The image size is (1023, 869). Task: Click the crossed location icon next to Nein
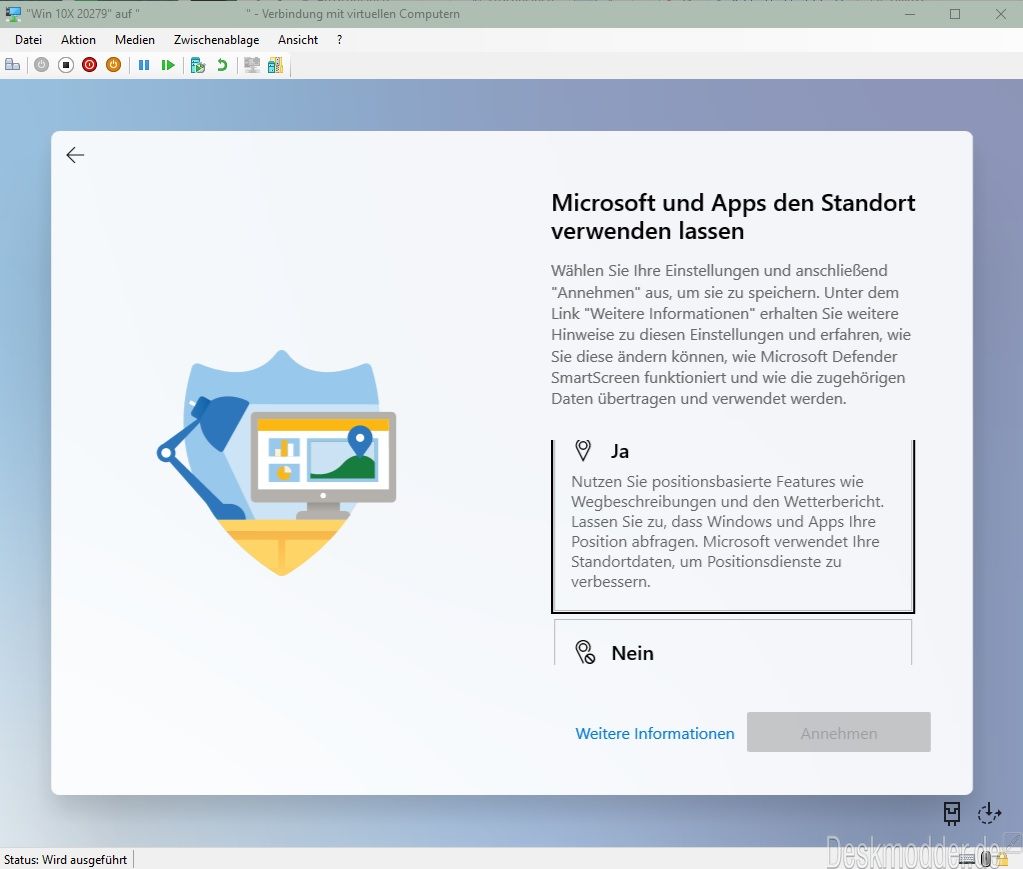[x=585, y=652]
